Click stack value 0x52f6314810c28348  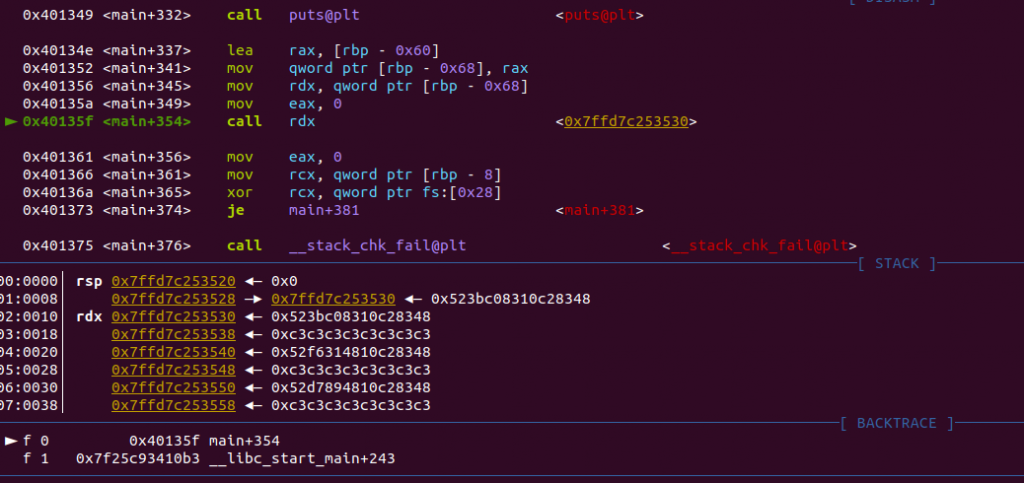point(351,352)
